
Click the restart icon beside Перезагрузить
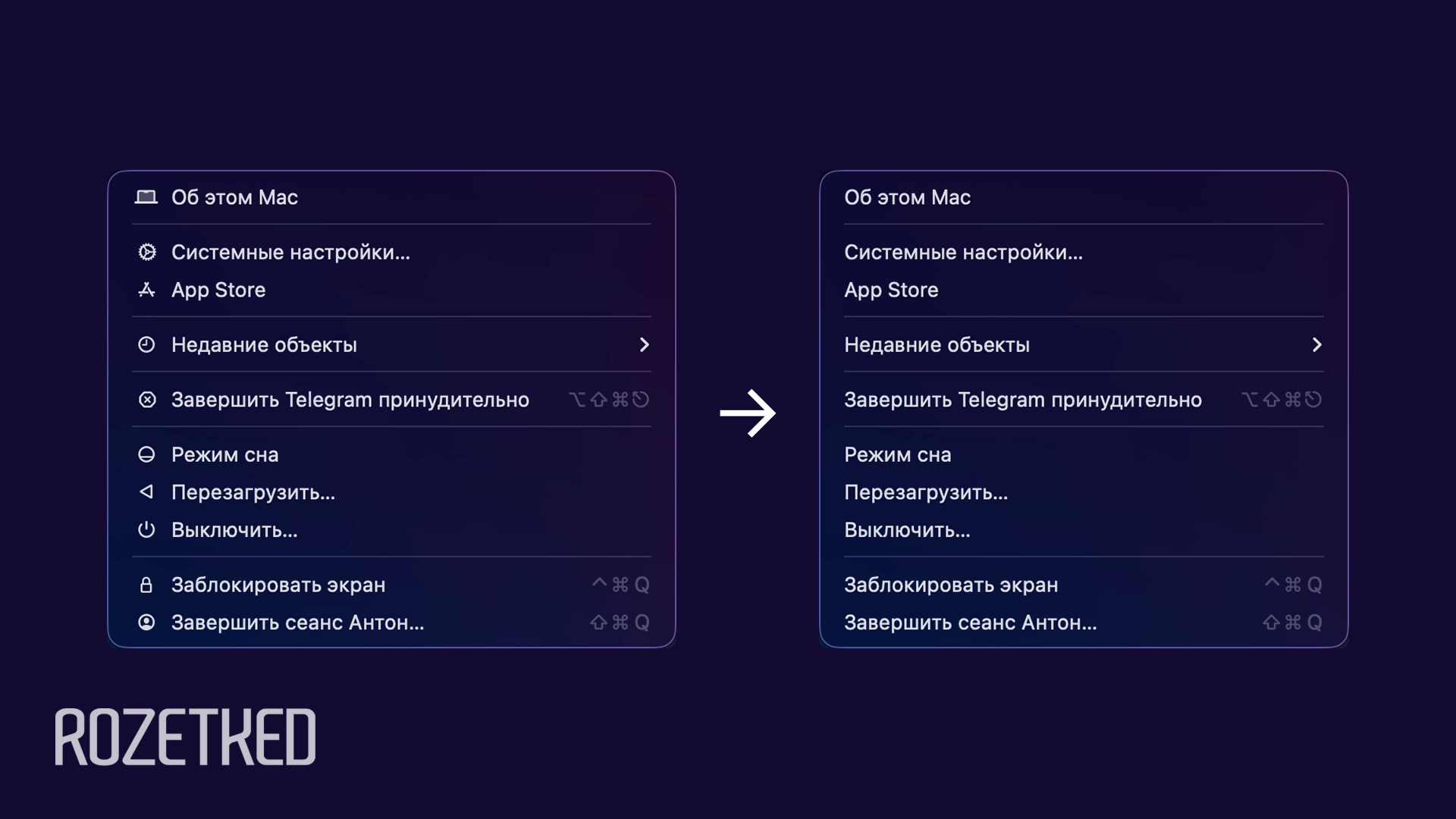(147, 492)
